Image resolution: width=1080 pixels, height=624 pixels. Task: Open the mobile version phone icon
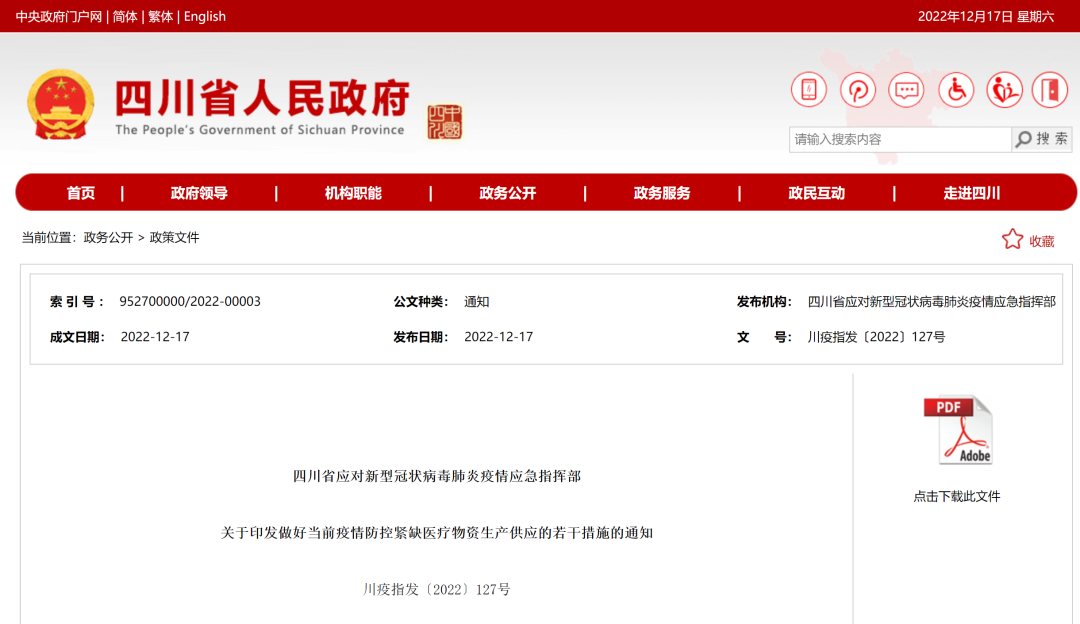click(809, 90)
